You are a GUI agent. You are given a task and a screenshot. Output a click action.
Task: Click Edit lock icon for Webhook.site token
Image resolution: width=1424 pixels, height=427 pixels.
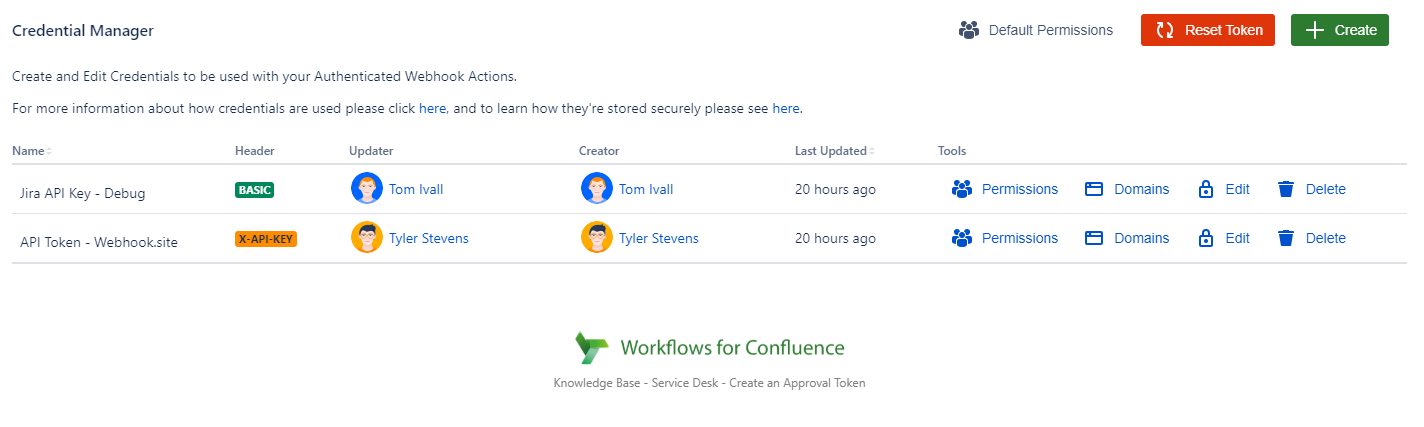coord(1206,238)
